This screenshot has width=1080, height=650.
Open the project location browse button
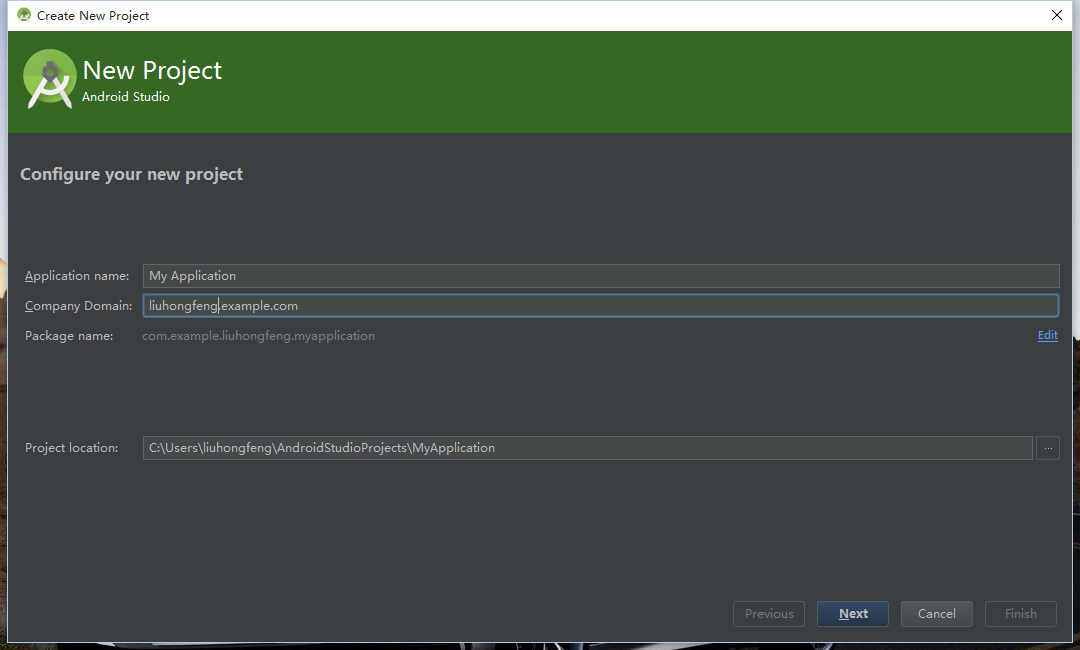click(x=1048, y=448)
